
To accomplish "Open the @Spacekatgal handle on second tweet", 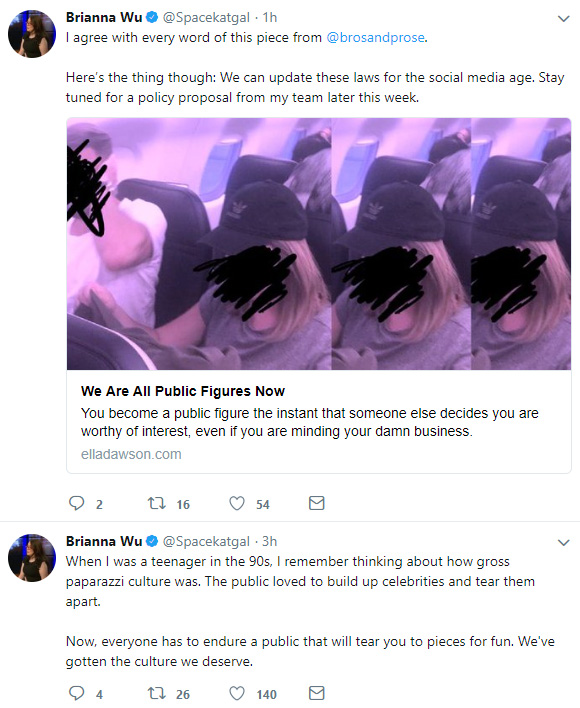I will tap(206, 541).
